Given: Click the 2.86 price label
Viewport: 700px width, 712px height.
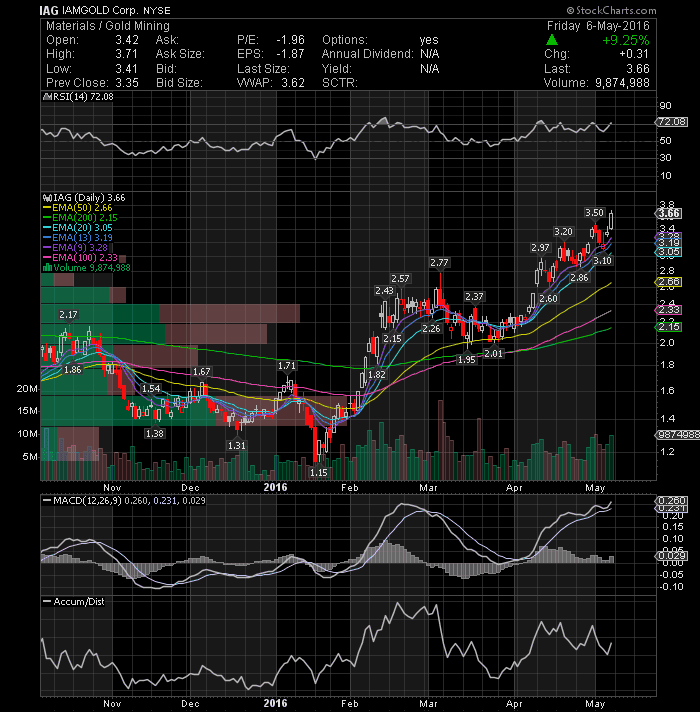Looking at the screenshot, I should tap(579, 277).
